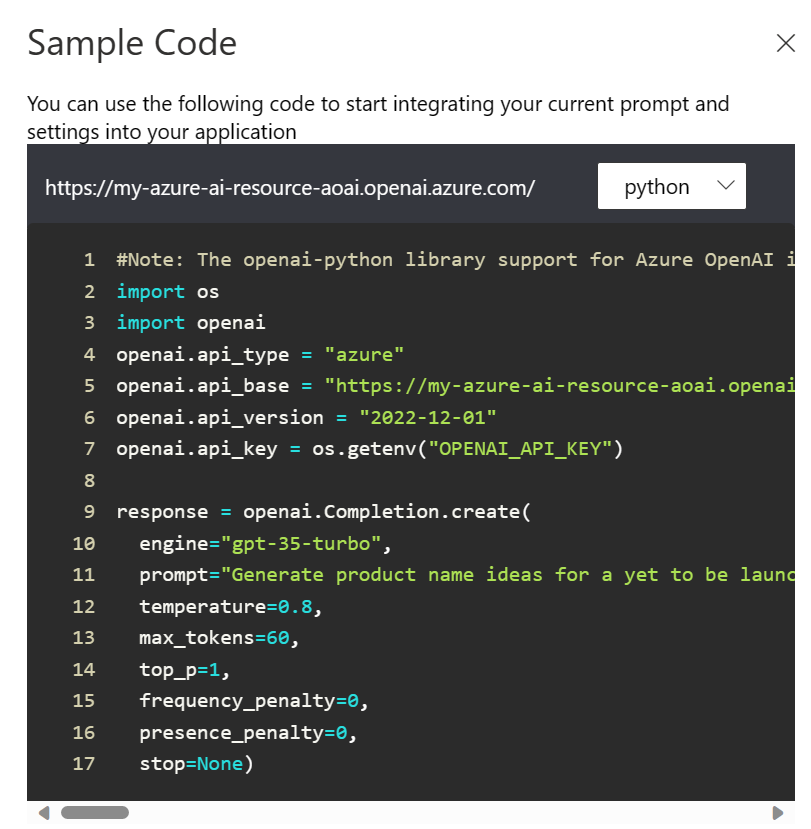Close the Sample Code dialog
The height and width of the screenshot is (829, 811).
coord(786,43)
